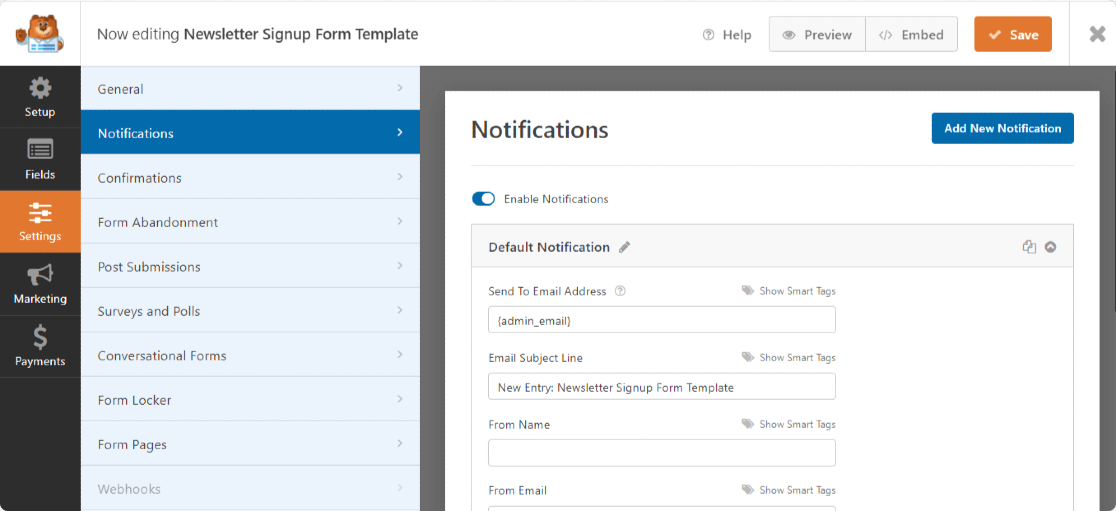The height and width of the screenshot is (511, 1116).
Task: Open General settings section
Action: 251,89
